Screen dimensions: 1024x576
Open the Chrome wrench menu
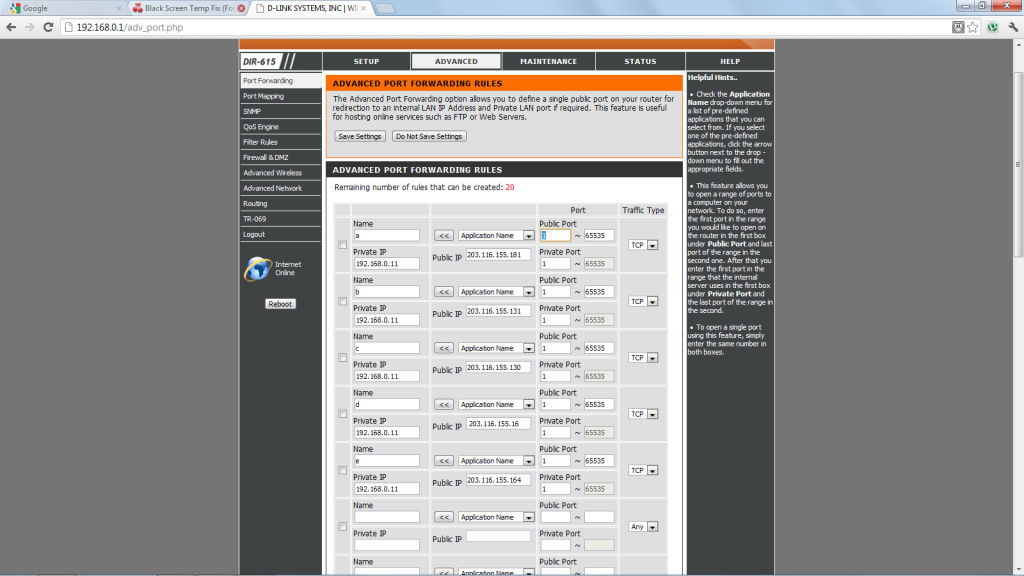(x=1013, y=27)
